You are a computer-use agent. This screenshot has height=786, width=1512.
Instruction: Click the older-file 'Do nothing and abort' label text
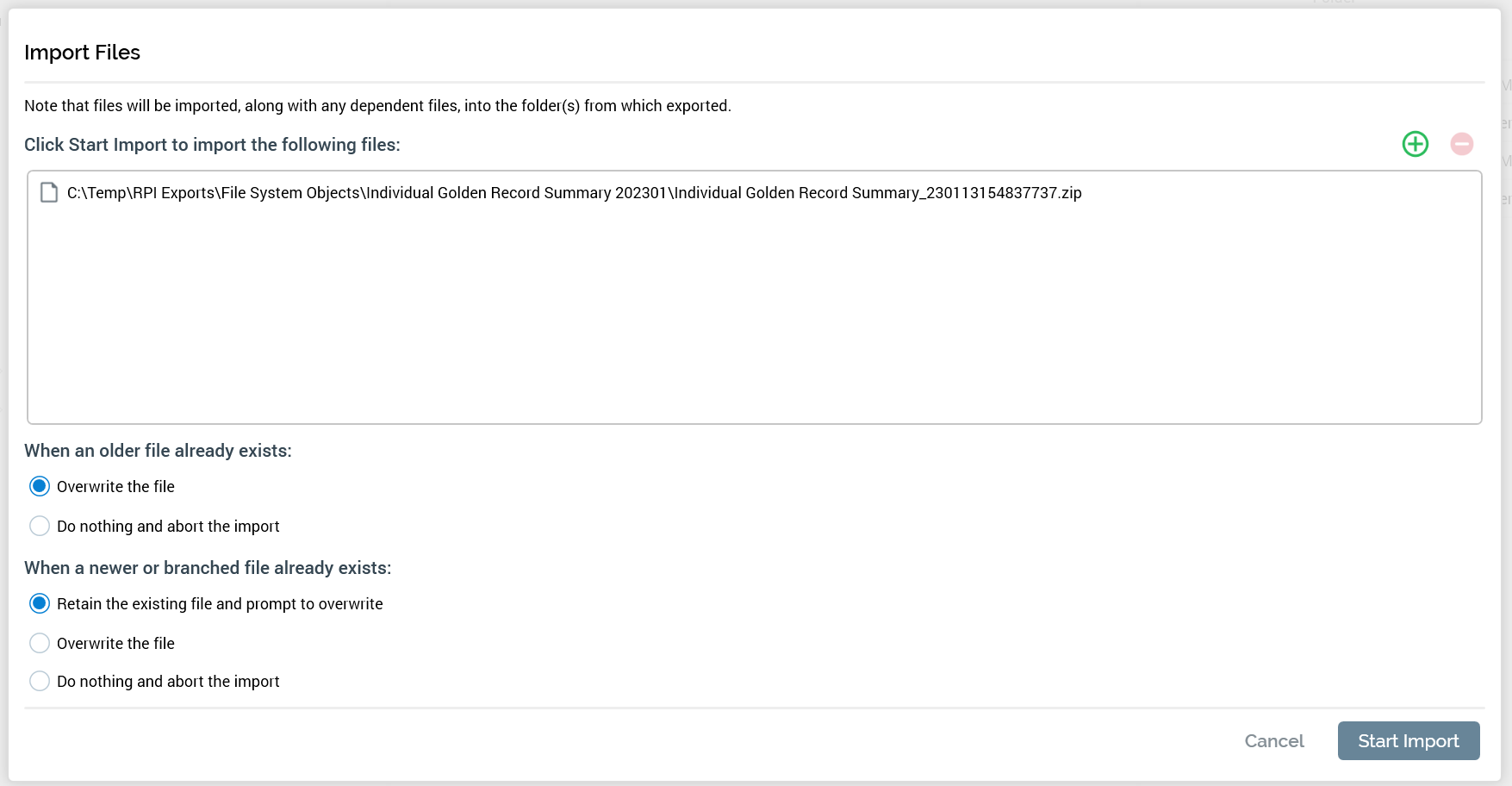tap(168, 527)
